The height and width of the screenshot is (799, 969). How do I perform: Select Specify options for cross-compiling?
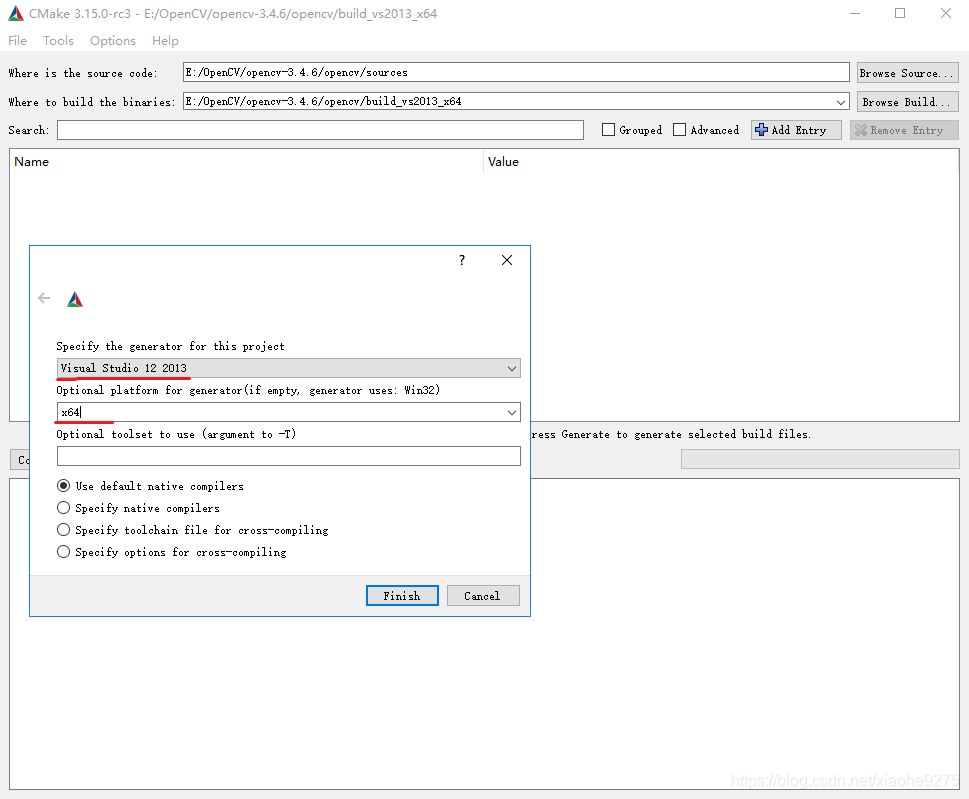coord(63,552)
